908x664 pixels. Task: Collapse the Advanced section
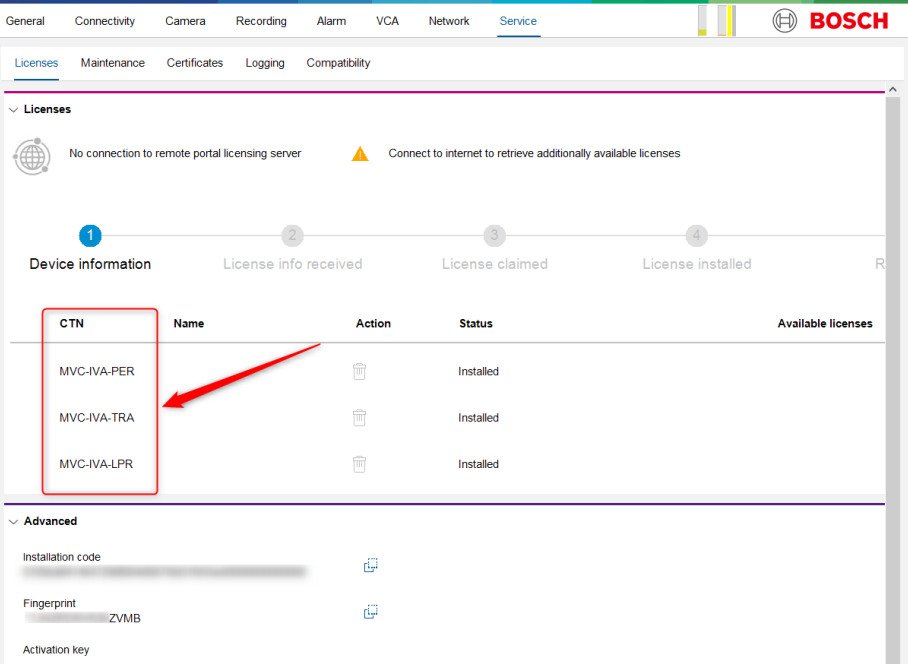(x=13, y=521)
